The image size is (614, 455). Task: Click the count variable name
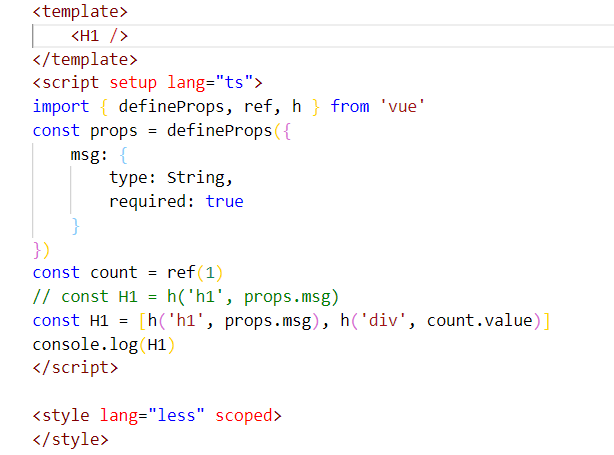pyautogui.click(x=114, y=273)
